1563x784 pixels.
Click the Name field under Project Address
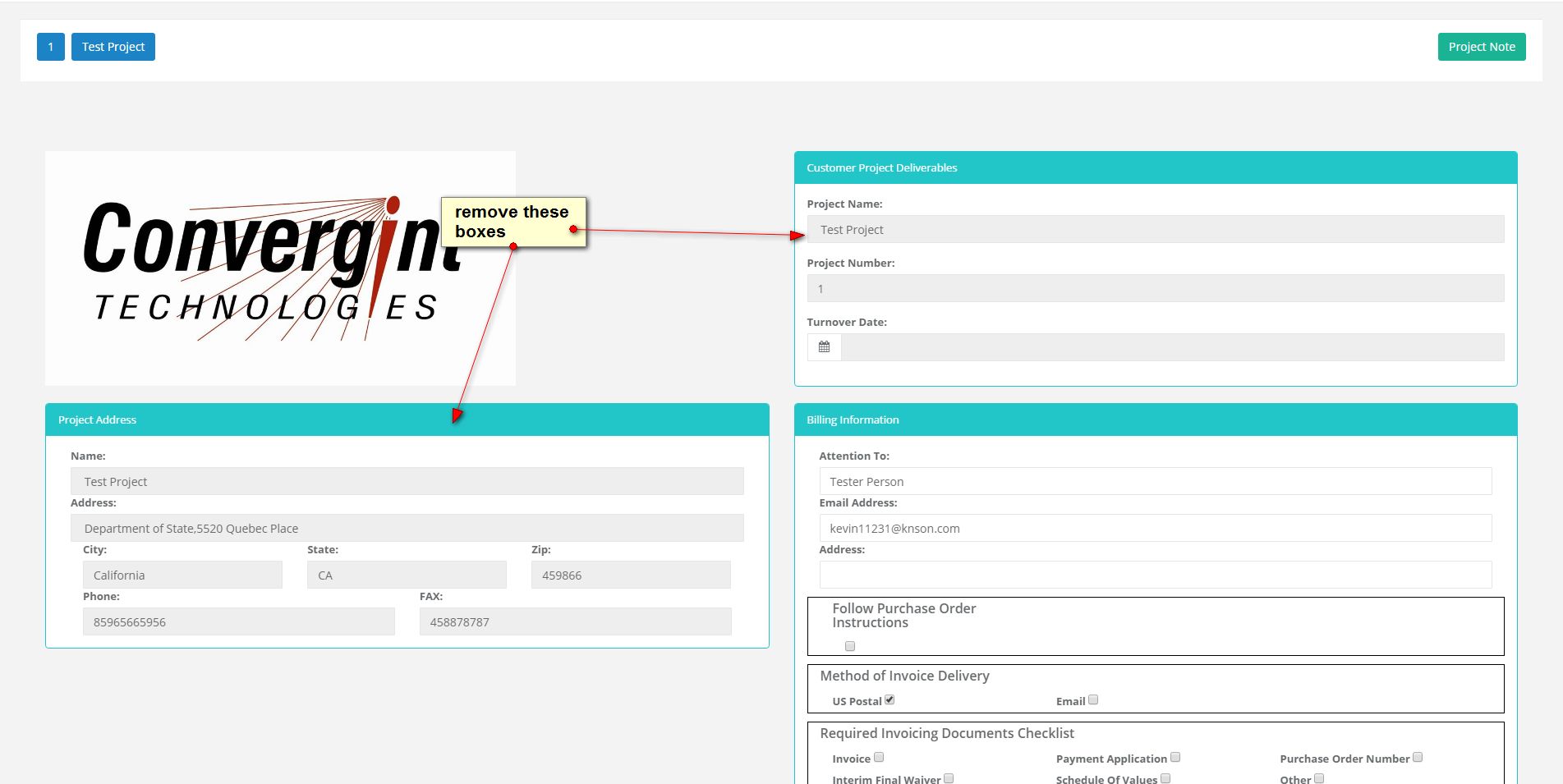click(407, 481)
